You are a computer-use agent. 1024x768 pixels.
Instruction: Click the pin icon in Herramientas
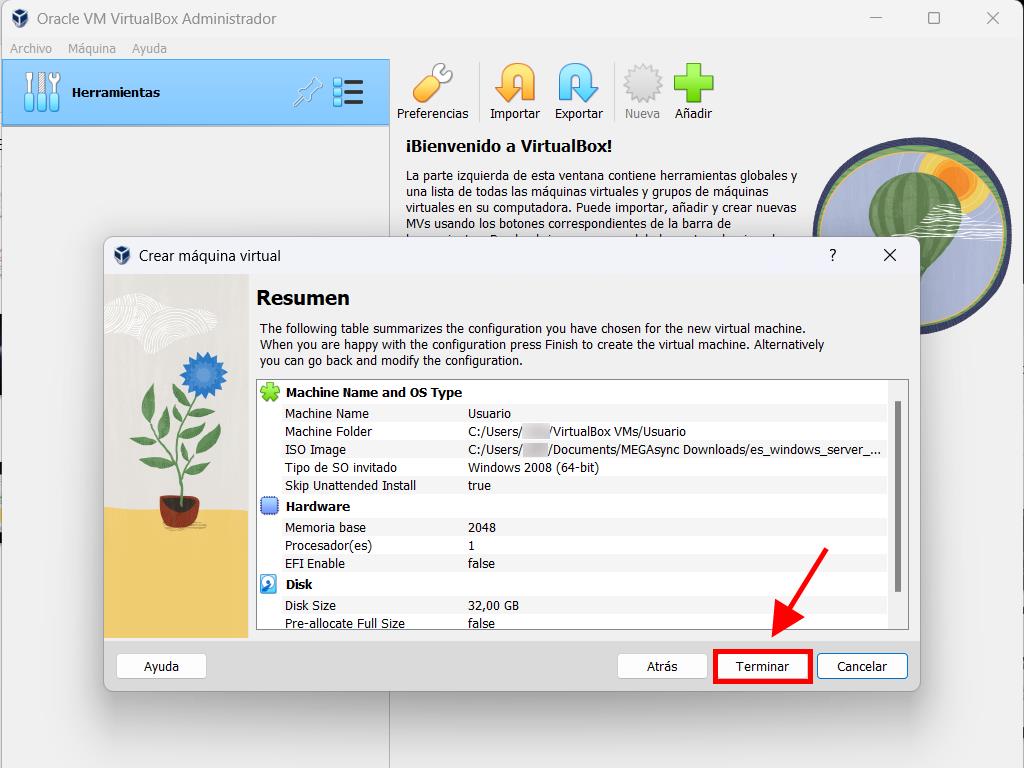(x=306, y=92)
